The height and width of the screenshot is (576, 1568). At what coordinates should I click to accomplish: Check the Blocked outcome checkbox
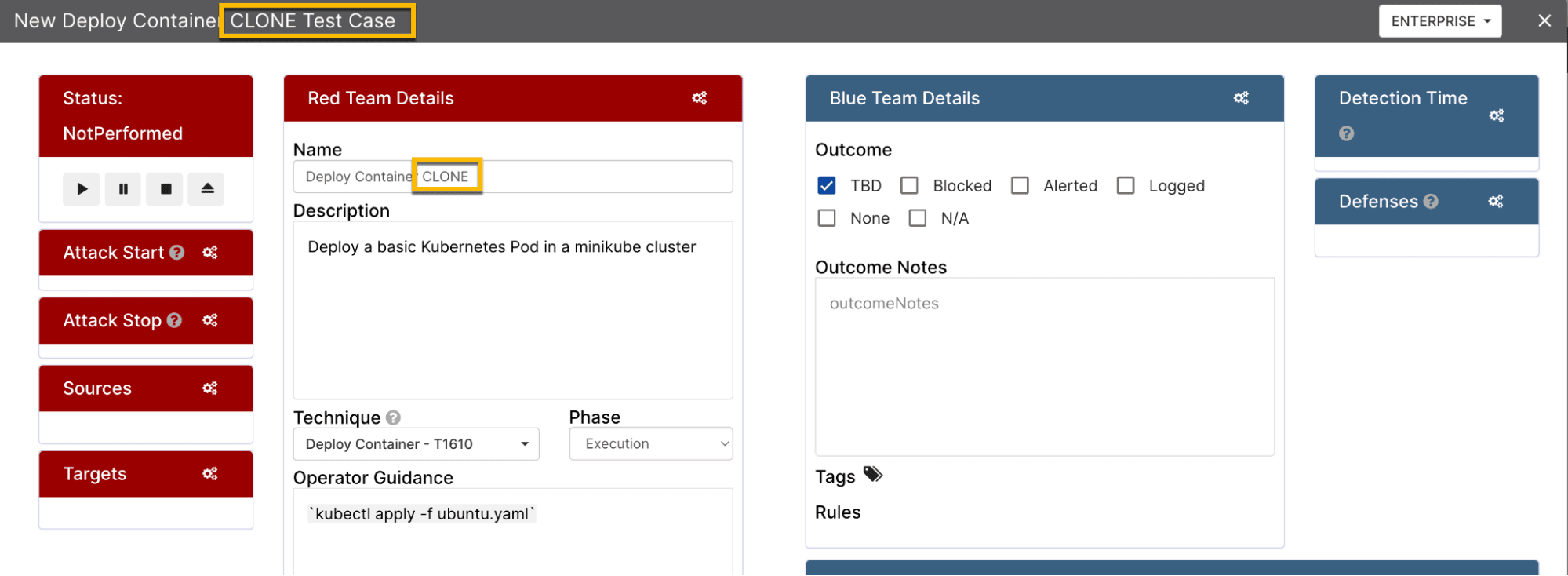(909, 186)
